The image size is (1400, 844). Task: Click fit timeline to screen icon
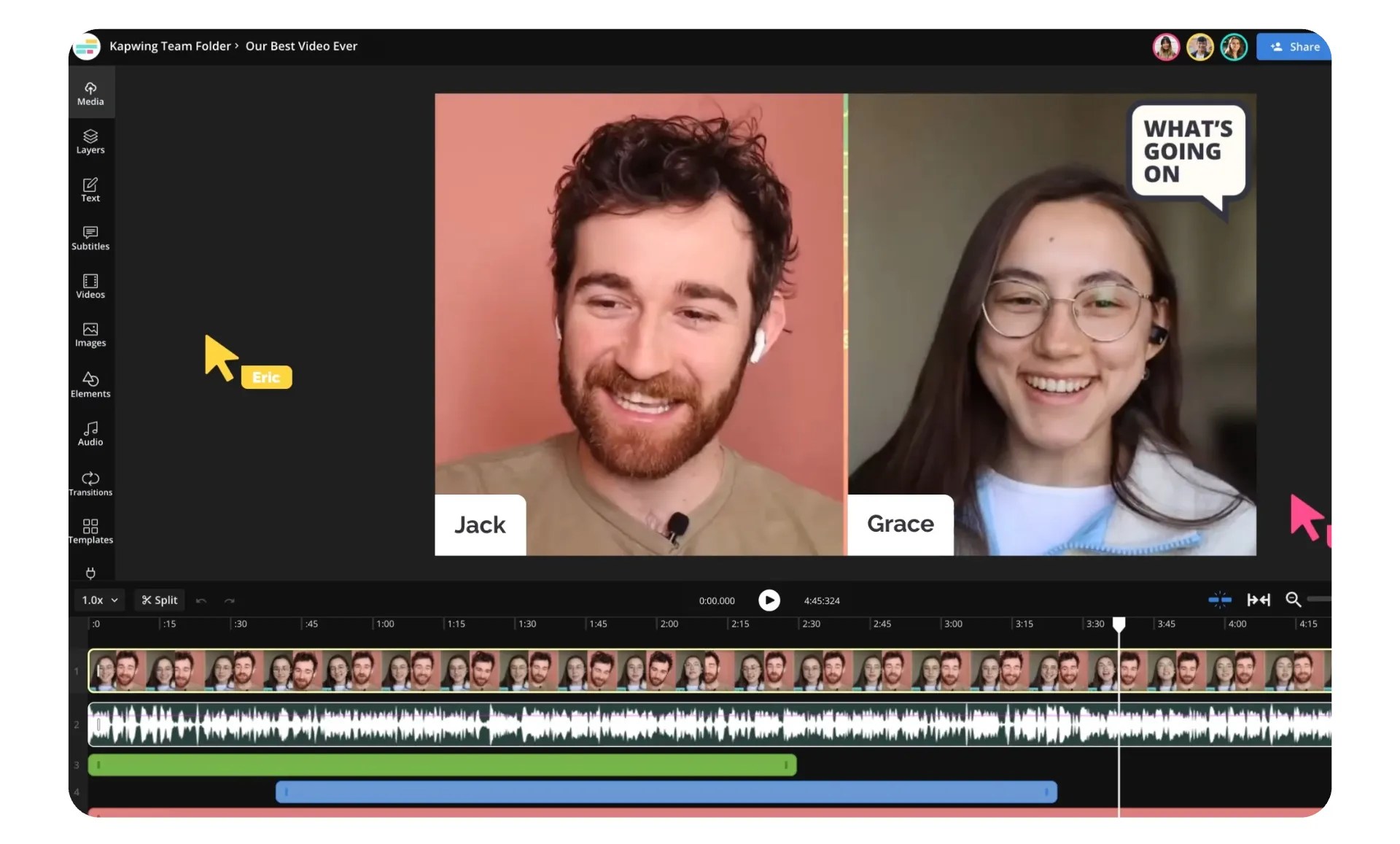pyautogui.click(x=1258, y=600)
